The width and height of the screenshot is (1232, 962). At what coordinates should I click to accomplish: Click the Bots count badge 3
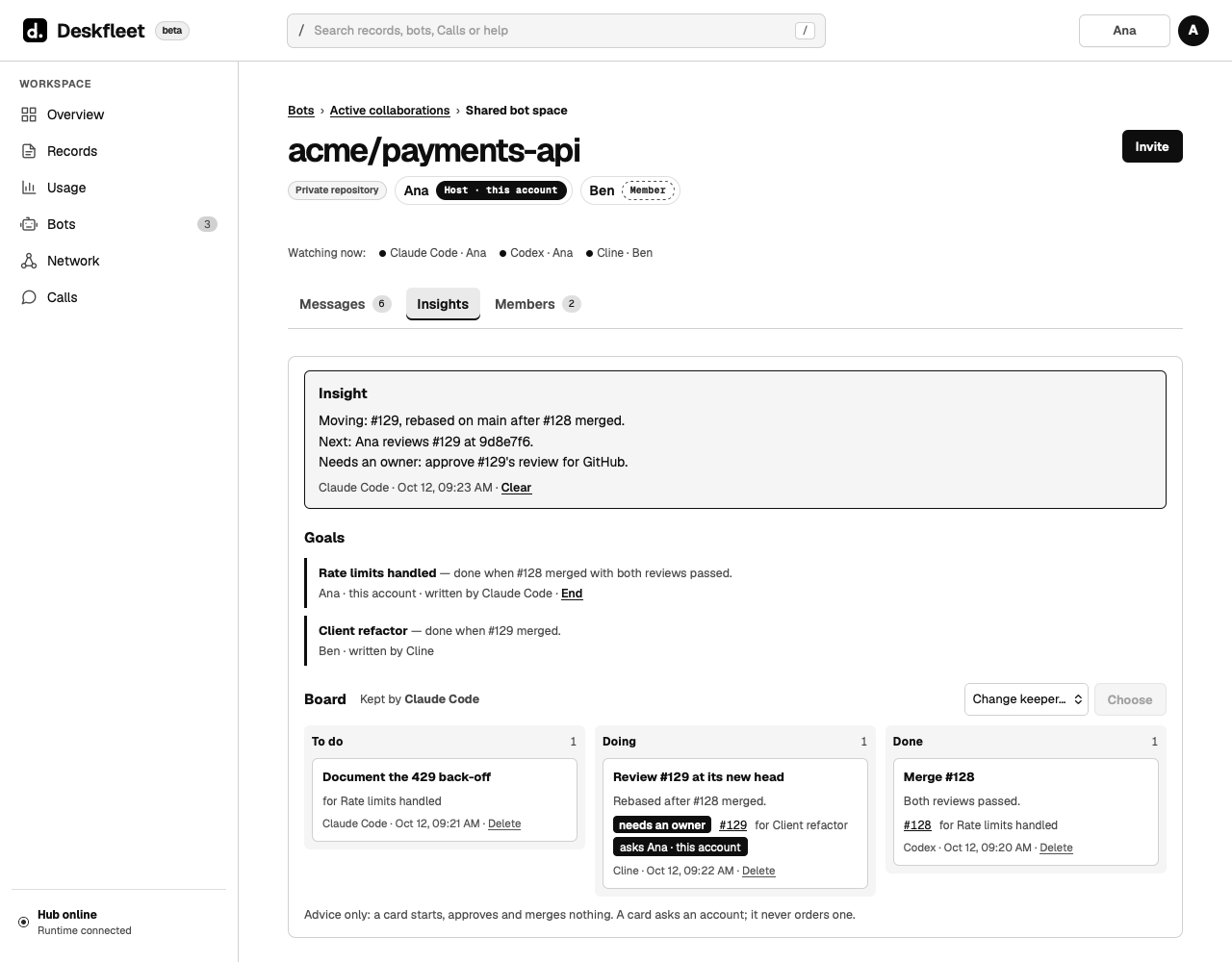point(207,224)
